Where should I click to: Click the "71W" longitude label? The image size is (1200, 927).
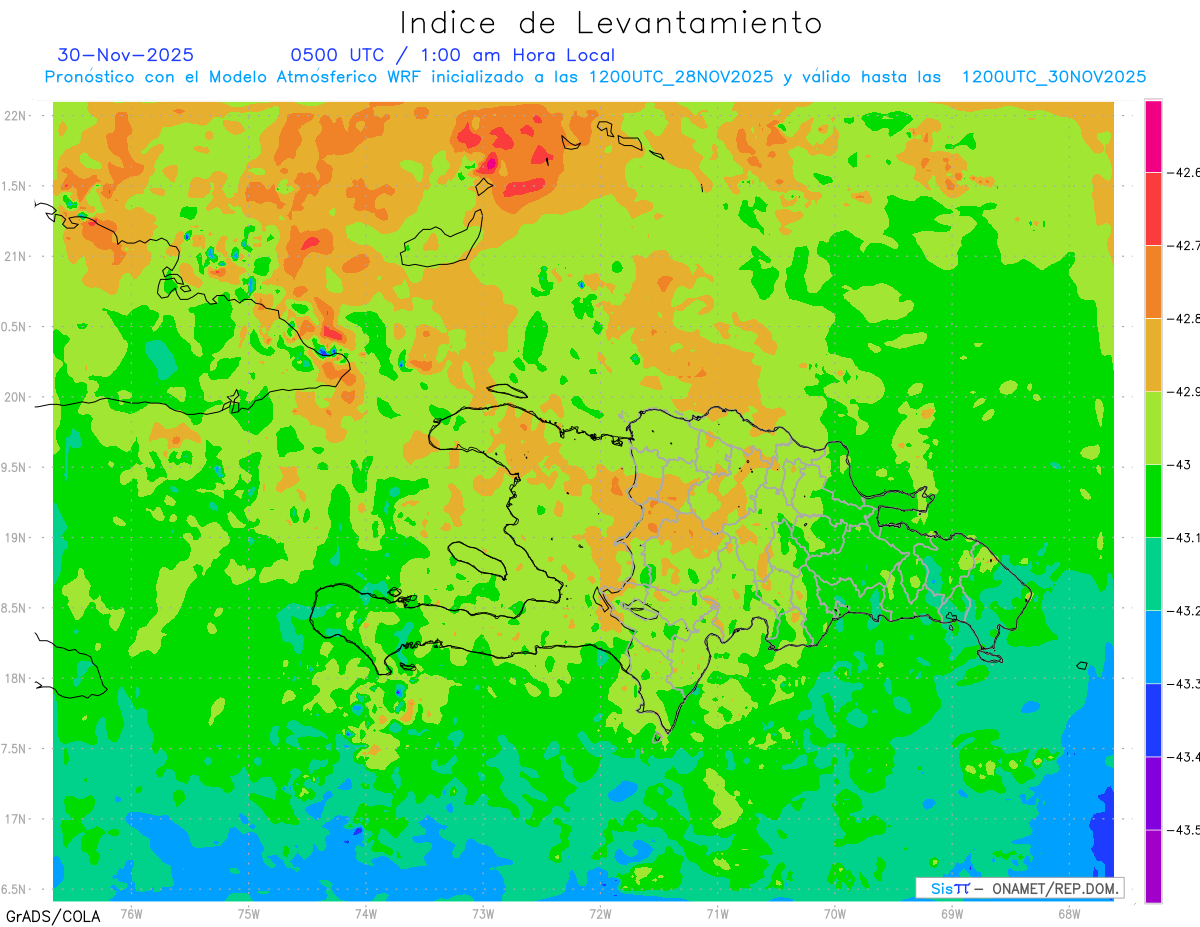pos(717,912)
